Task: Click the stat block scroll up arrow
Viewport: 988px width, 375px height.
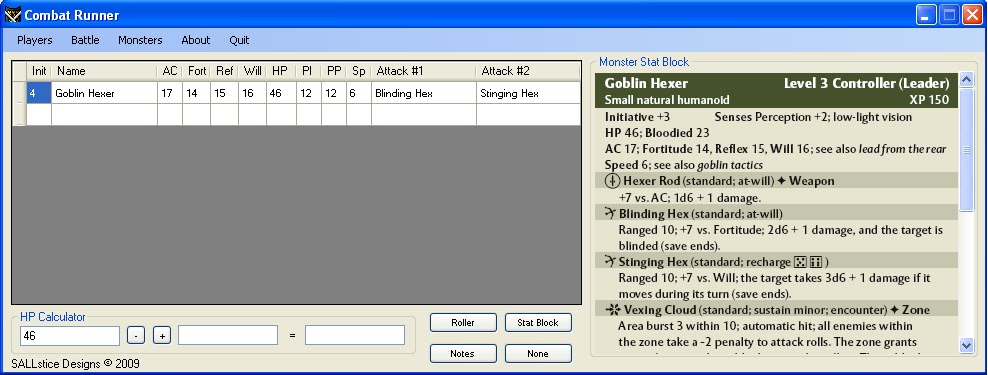Action: 967,79
